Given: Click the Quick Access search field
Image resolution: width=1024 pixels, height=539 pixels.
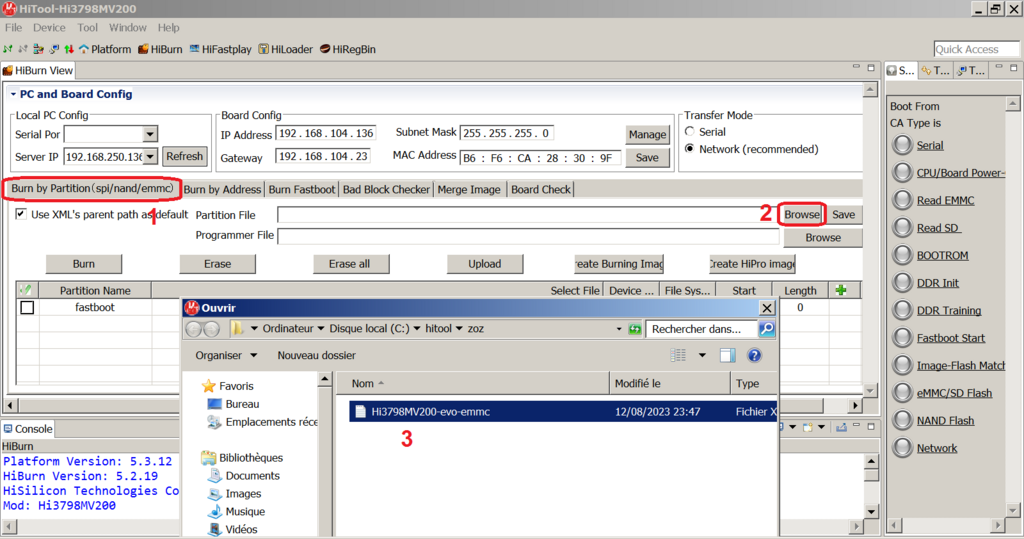Looking at the screenshot, I should click(x=976, y=49).
